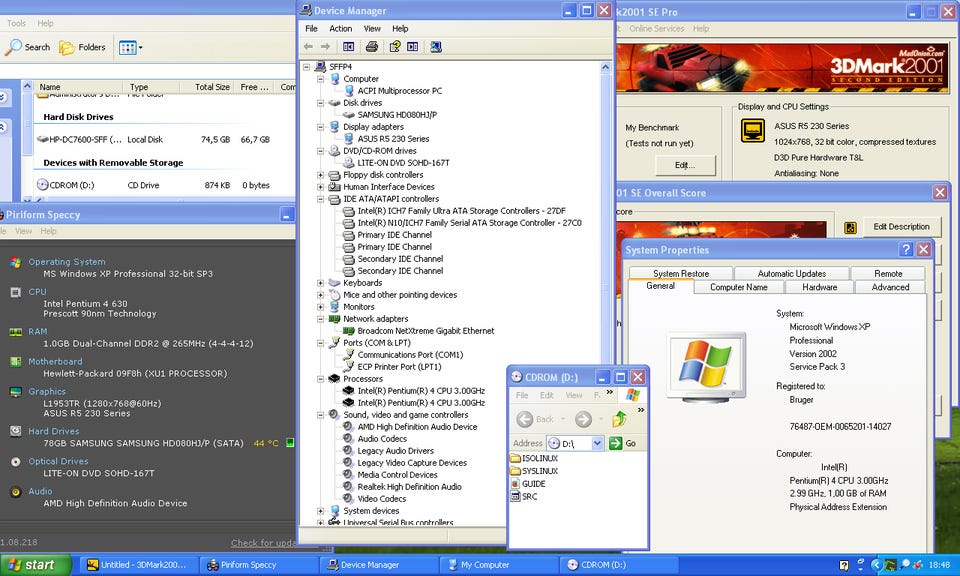Select HP-DC7600-SFF local disk in My Computer
This screenshot has height=576, width=960.
tap(79, 140)
